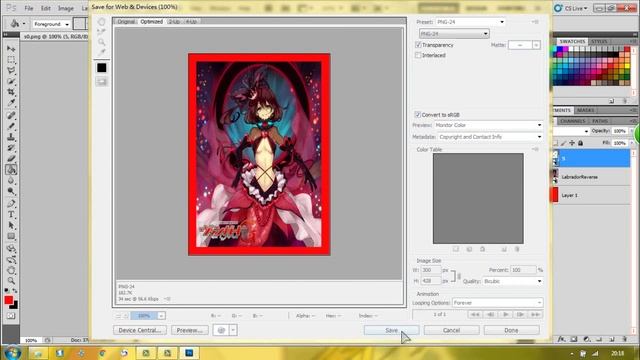
Task: Open the Windows Start menu
Action: click(x=12, y=353)
